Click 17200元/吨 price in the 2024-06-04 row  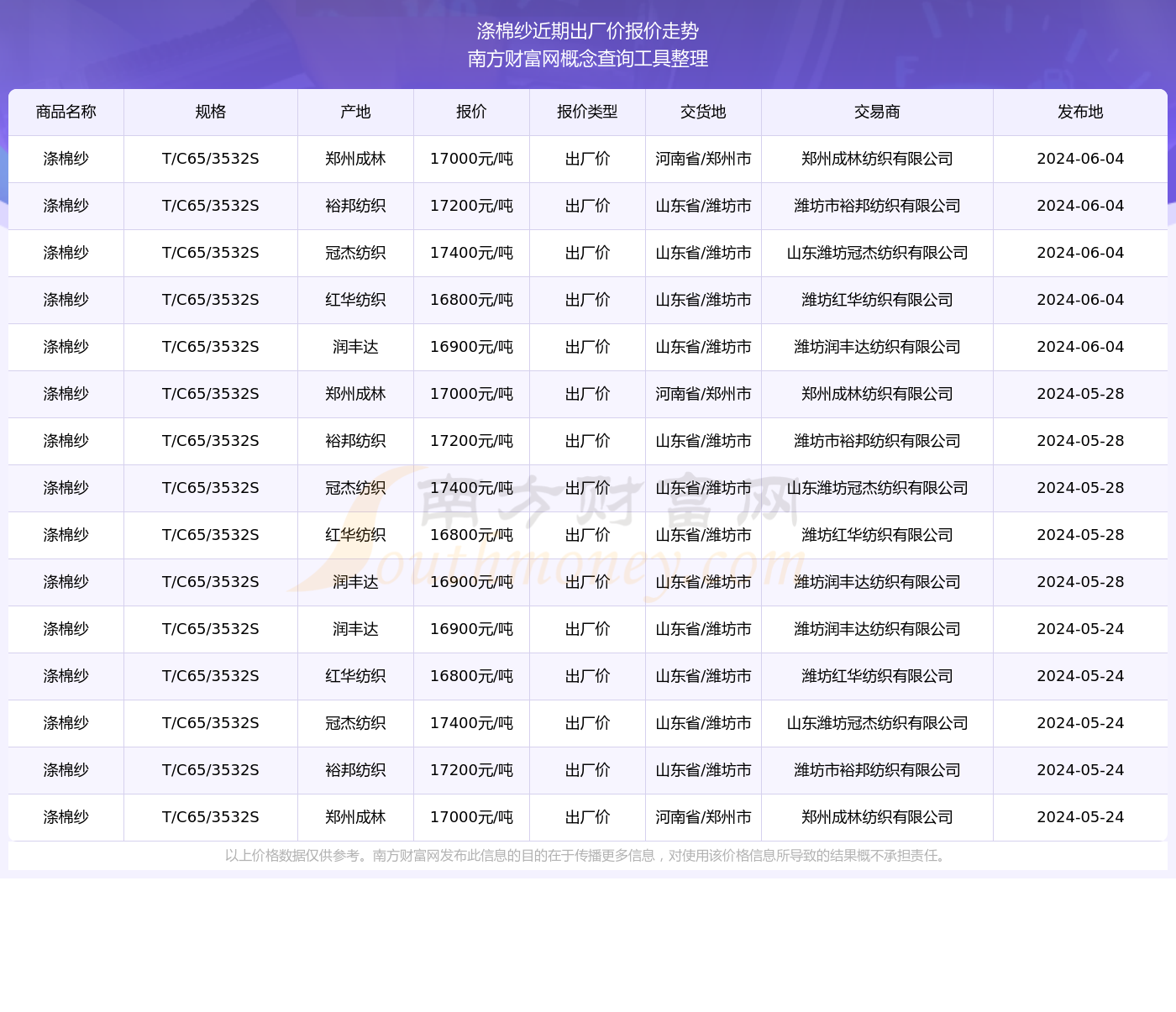(471, 206)
